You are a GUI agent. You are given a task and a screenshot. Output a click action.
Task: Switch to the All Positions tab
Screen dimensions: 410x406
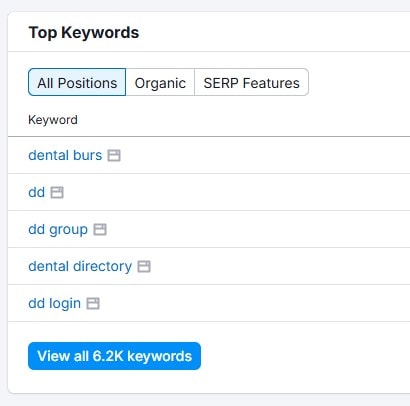77,82
